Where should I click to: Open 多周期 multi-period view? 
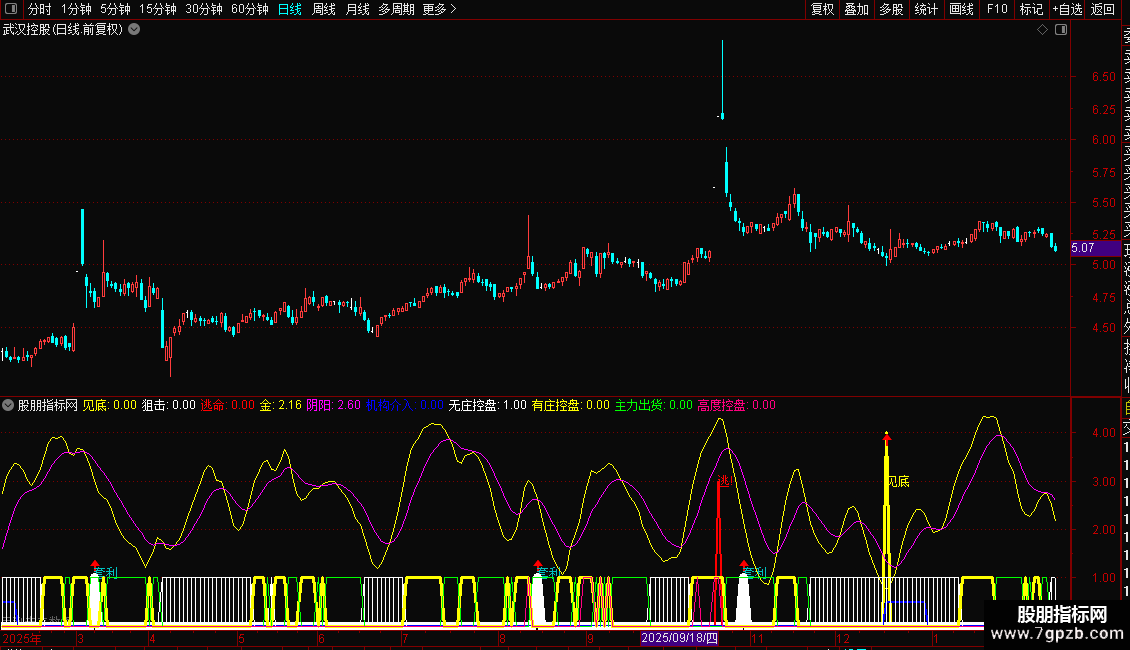tap(396, 10)
